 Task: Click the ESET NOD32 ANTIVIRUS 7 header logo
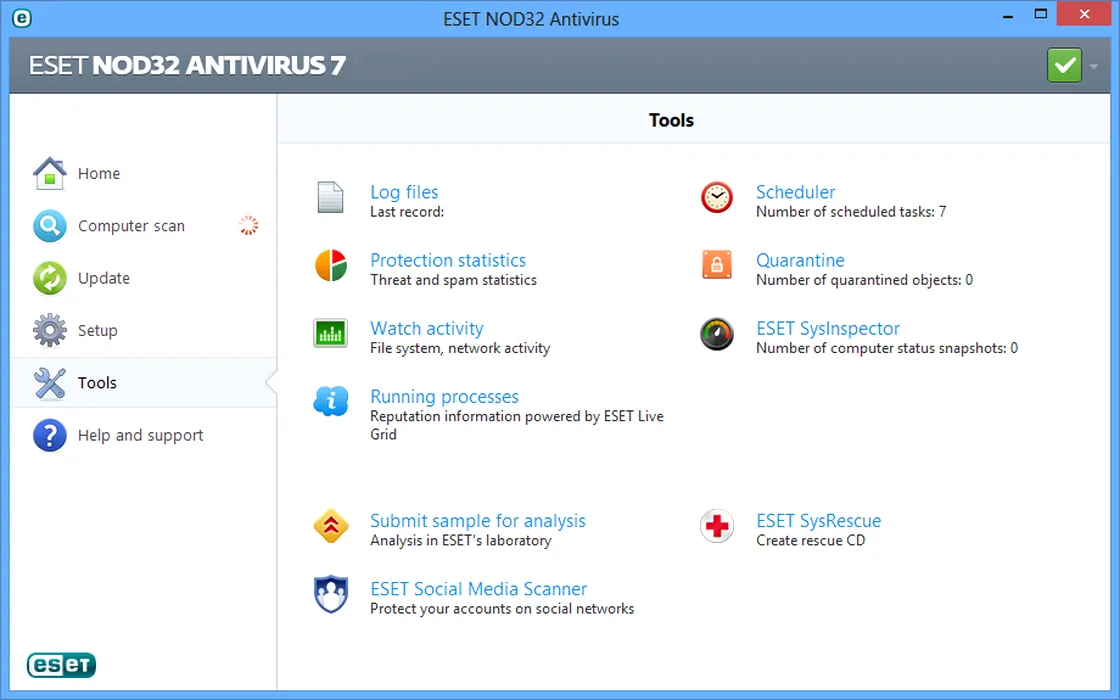point(187,66)
